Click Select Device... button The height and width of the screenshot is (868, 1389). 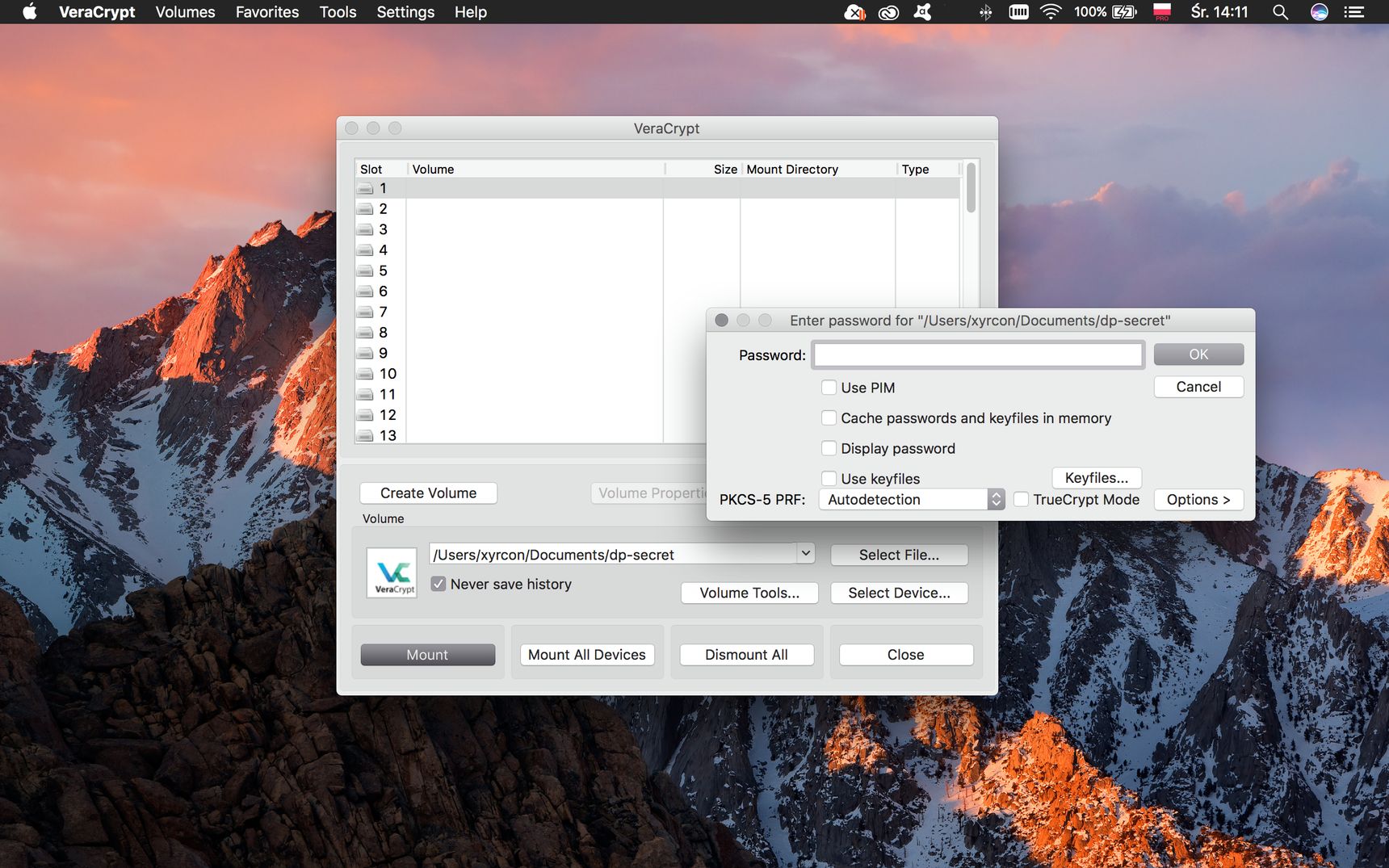point(899,593)
